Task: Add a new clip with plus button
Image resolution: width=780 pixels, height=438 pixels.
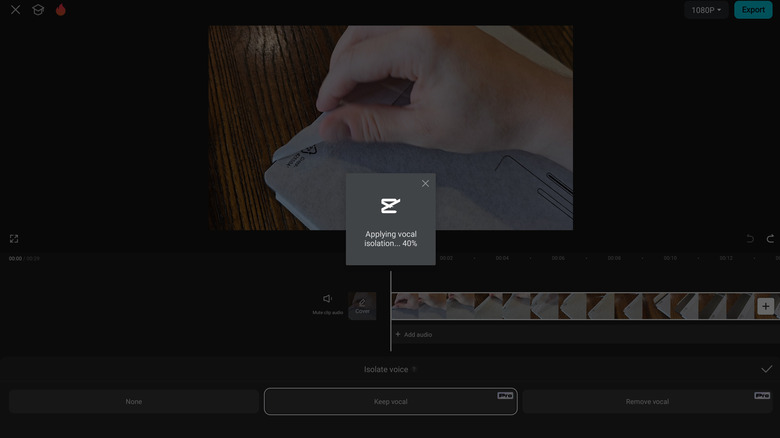Action: click(766, 306)
